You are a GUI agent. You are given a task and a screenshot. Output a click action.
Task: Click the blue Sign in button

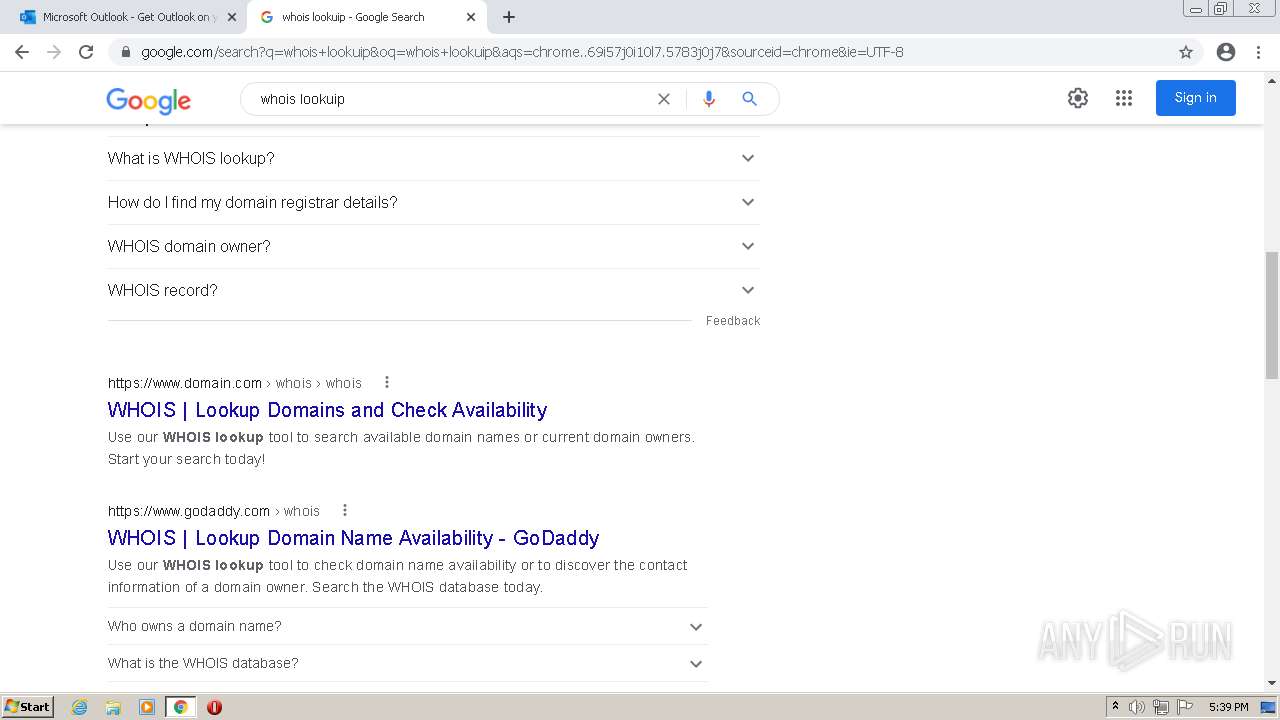pos(1195,98)
